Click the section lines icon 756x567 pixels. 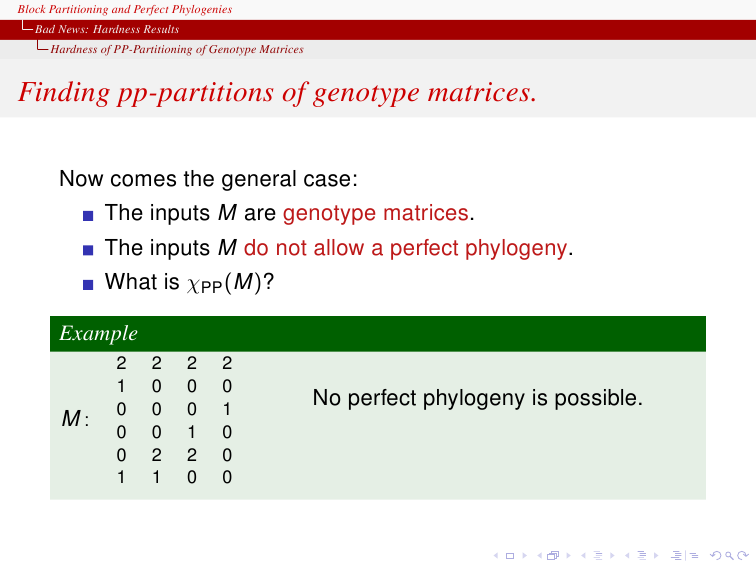pyautogui.click(x=642, y=555)
